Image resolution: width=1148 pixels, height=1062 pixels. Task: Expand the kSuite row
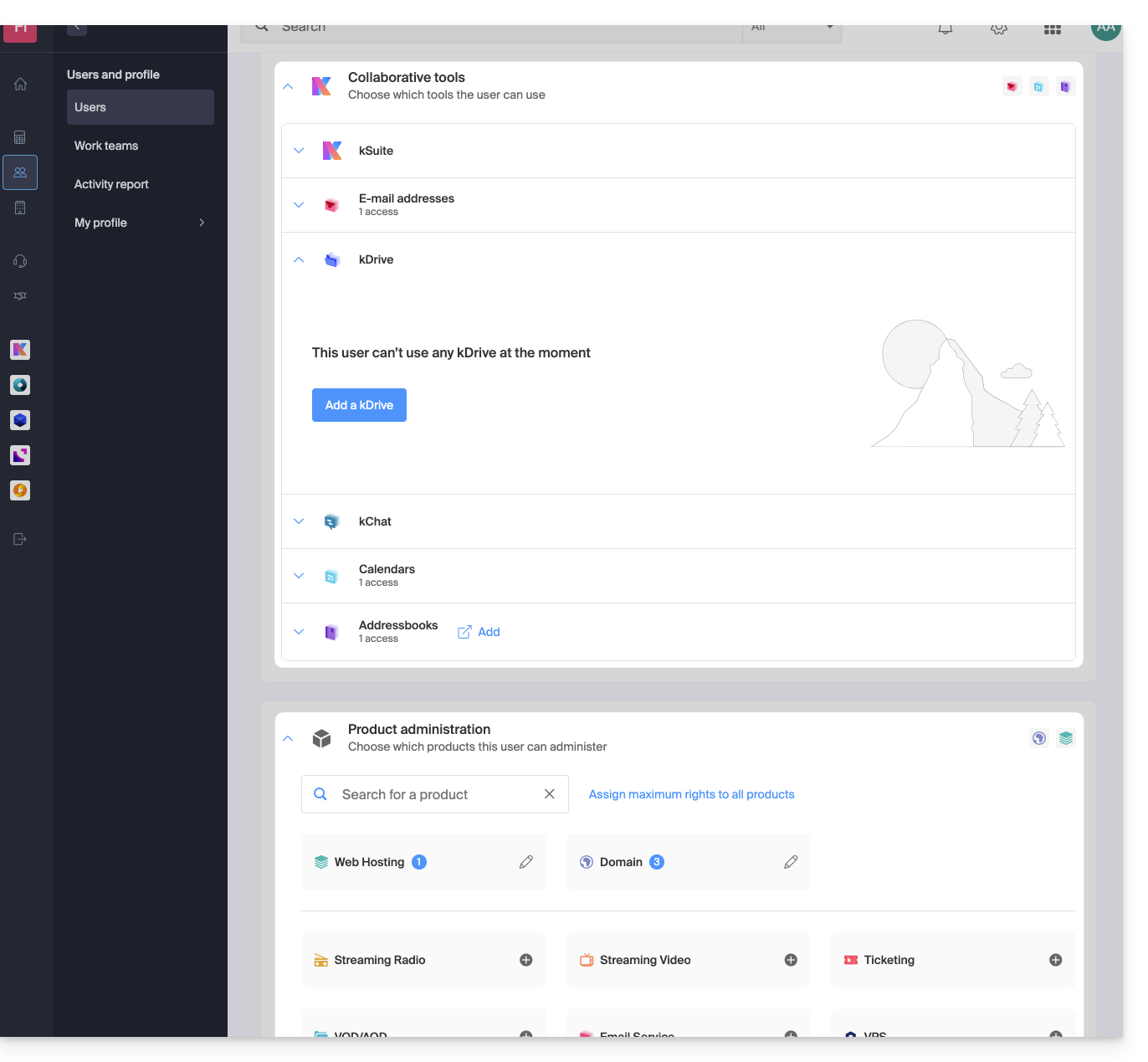coord(299,151)
